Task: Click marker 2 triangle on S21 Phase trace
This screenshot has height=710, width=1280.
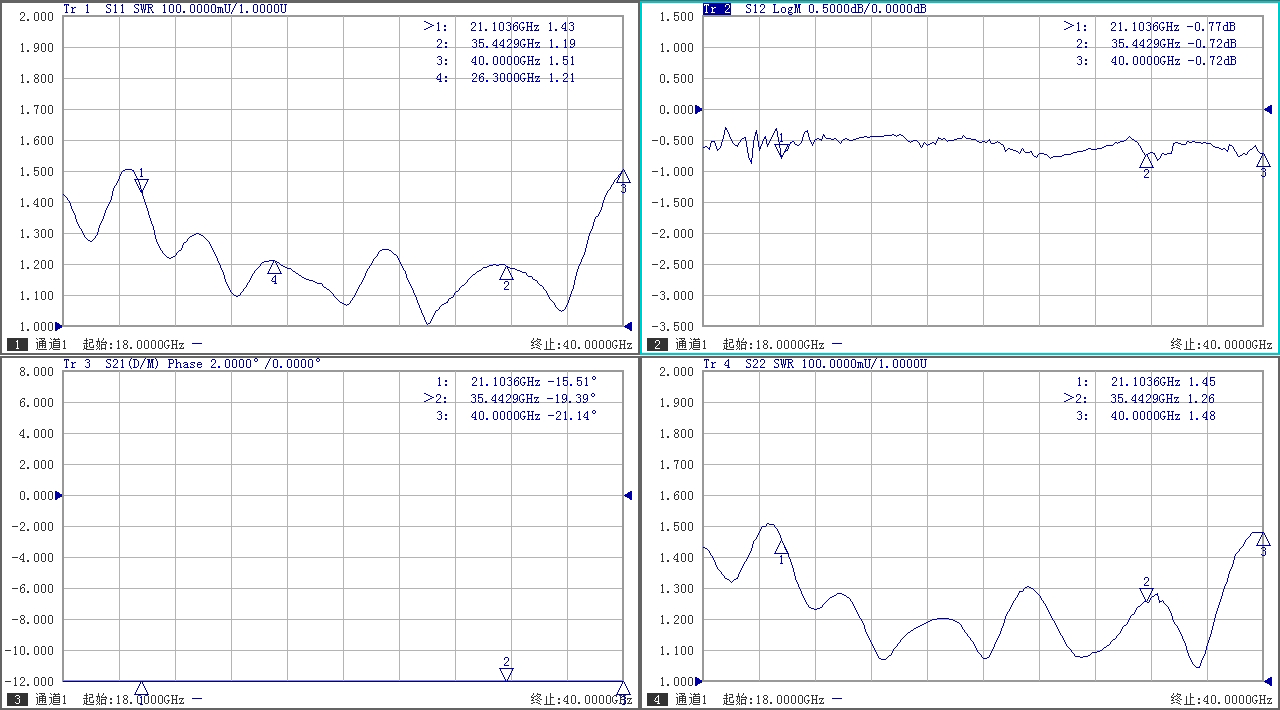Action: 507,674
